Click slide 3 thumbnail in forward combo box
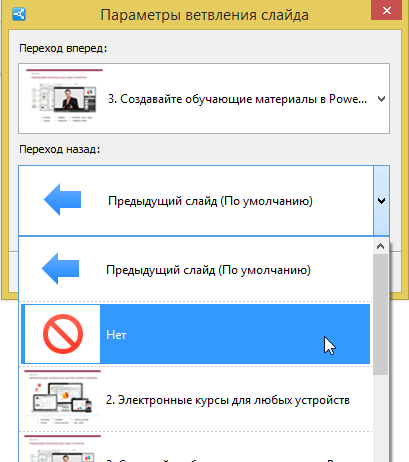The image size is (409, 462). tap(64, 96)
